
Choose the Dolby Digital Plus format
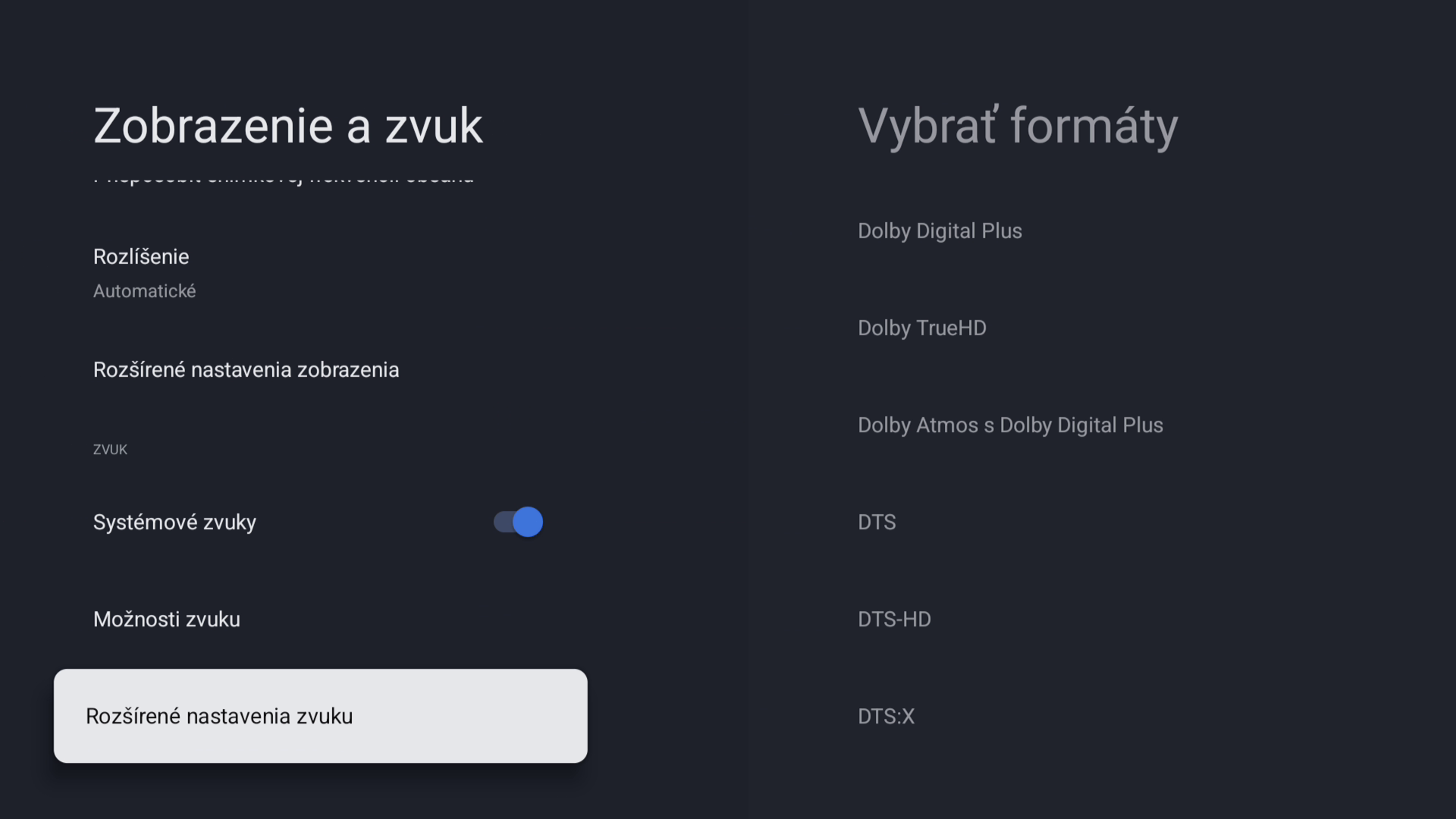coord(940,231)
